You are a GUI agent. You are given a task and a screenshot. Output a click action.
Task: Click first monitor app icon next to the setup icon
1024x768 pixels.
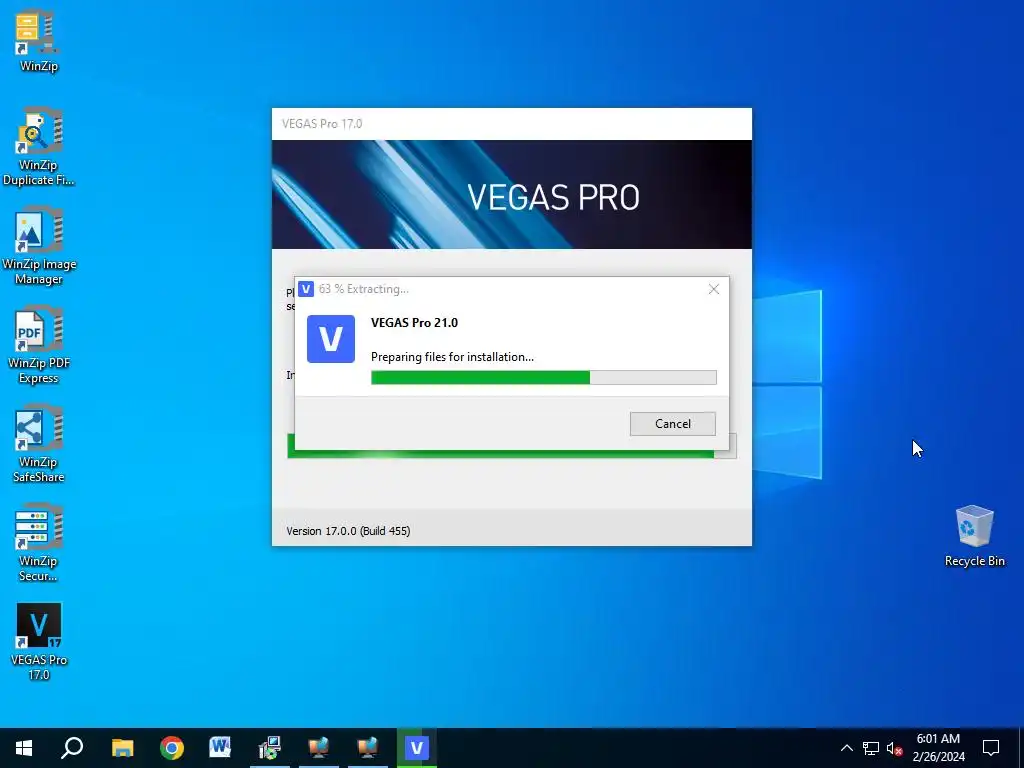318,748
